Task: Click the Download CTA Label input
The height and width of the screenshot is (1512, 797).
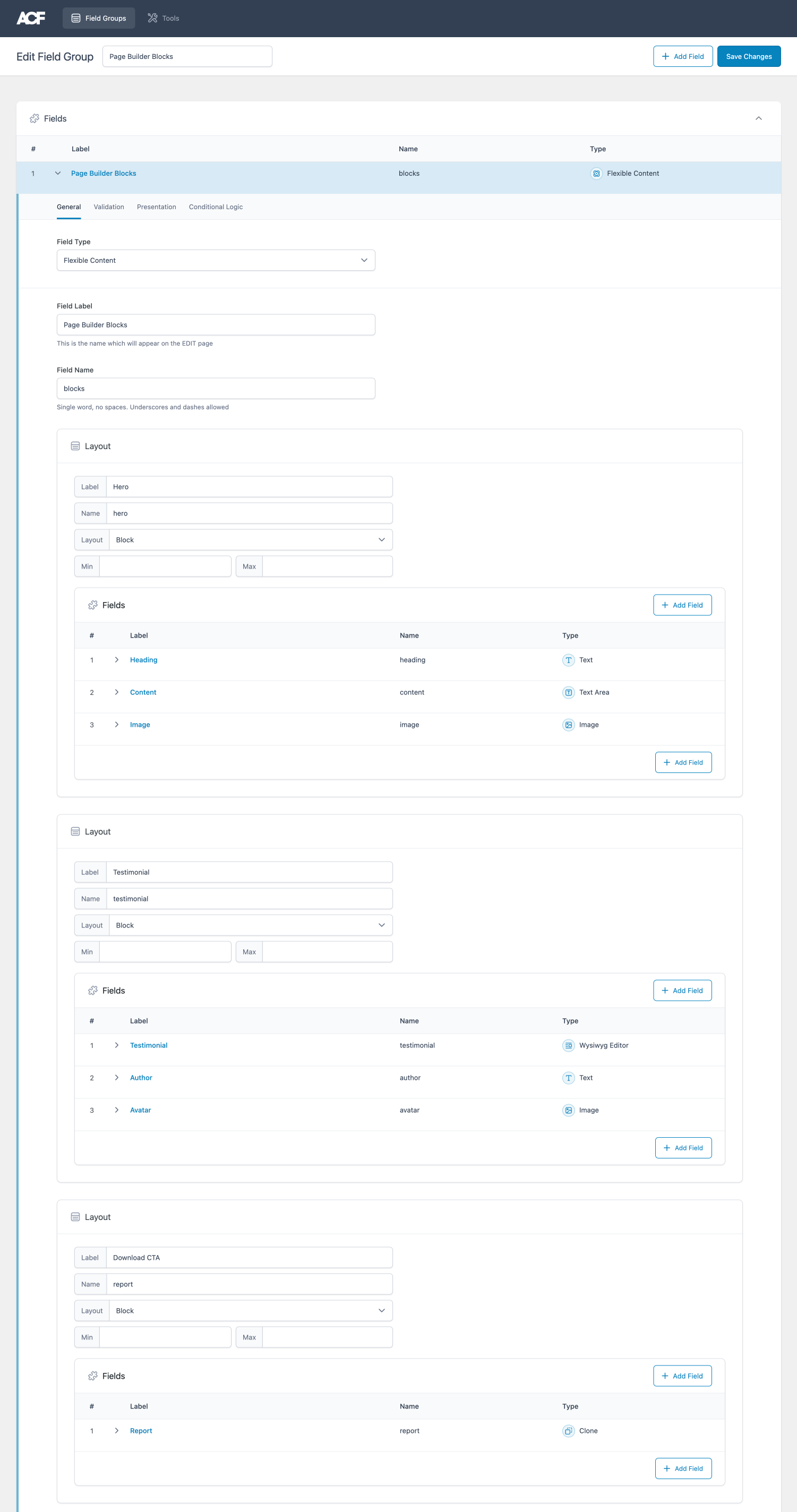Action: [249, 1258]
